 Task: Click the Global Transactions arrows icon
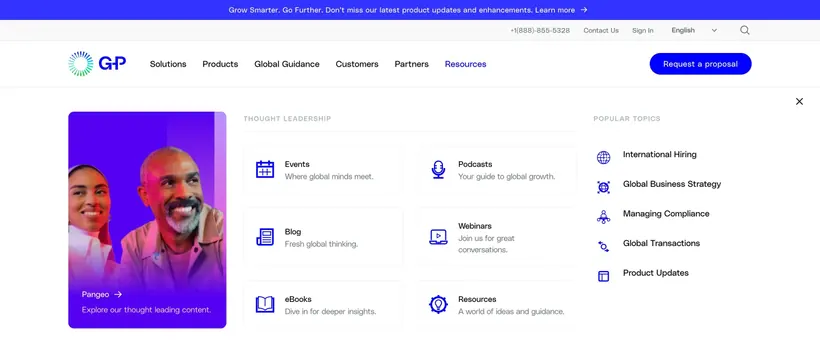[x=603, y=246]
